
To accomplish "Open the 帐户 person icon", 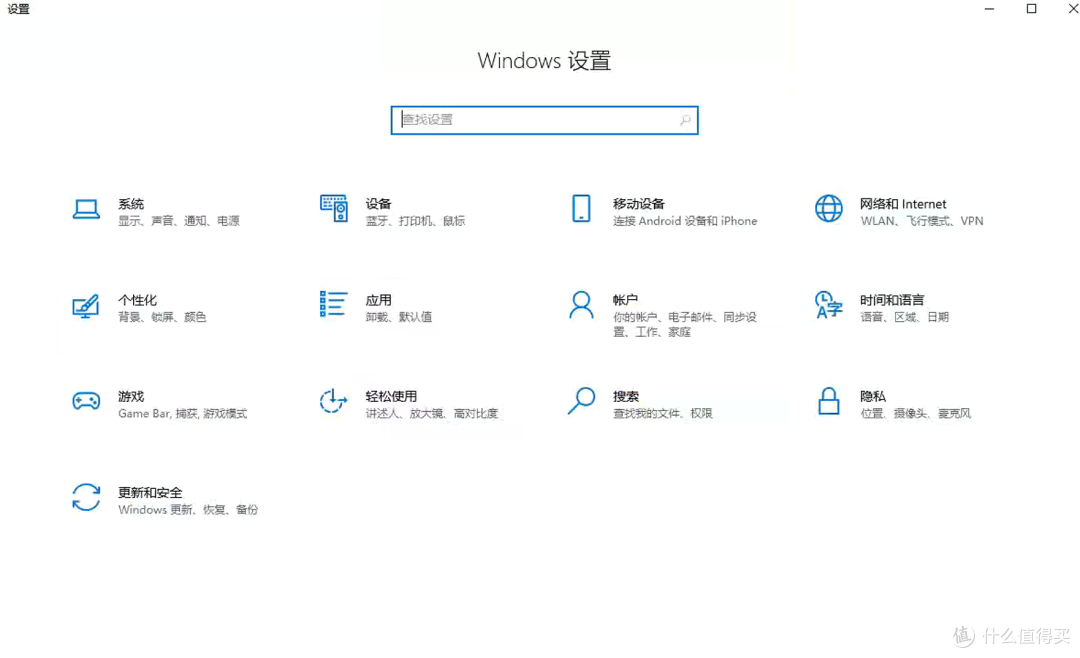I will (581, 305).
